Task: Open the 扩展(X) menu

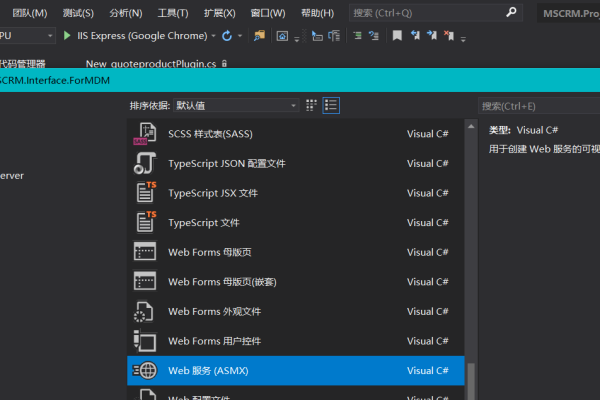Action: (x=220, y=13)
